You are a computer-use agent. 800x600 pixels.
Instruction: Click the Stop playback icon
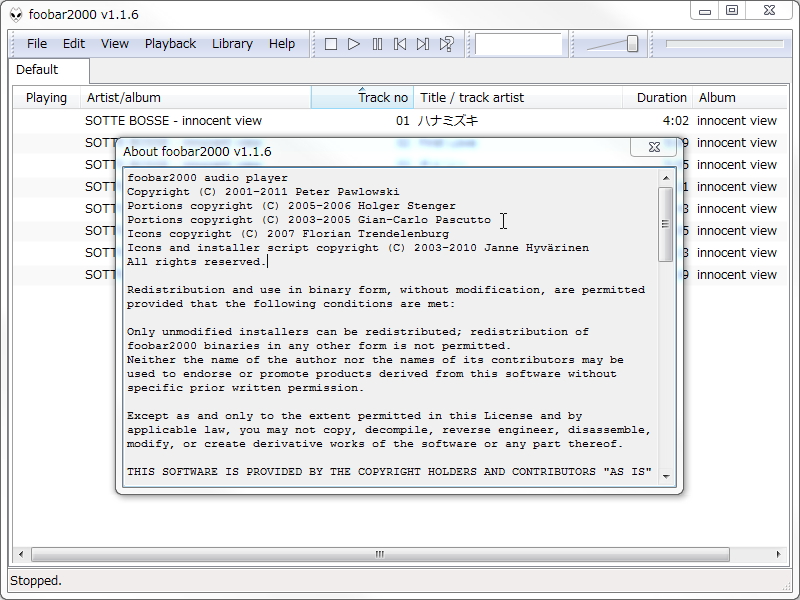click(330, 43)
